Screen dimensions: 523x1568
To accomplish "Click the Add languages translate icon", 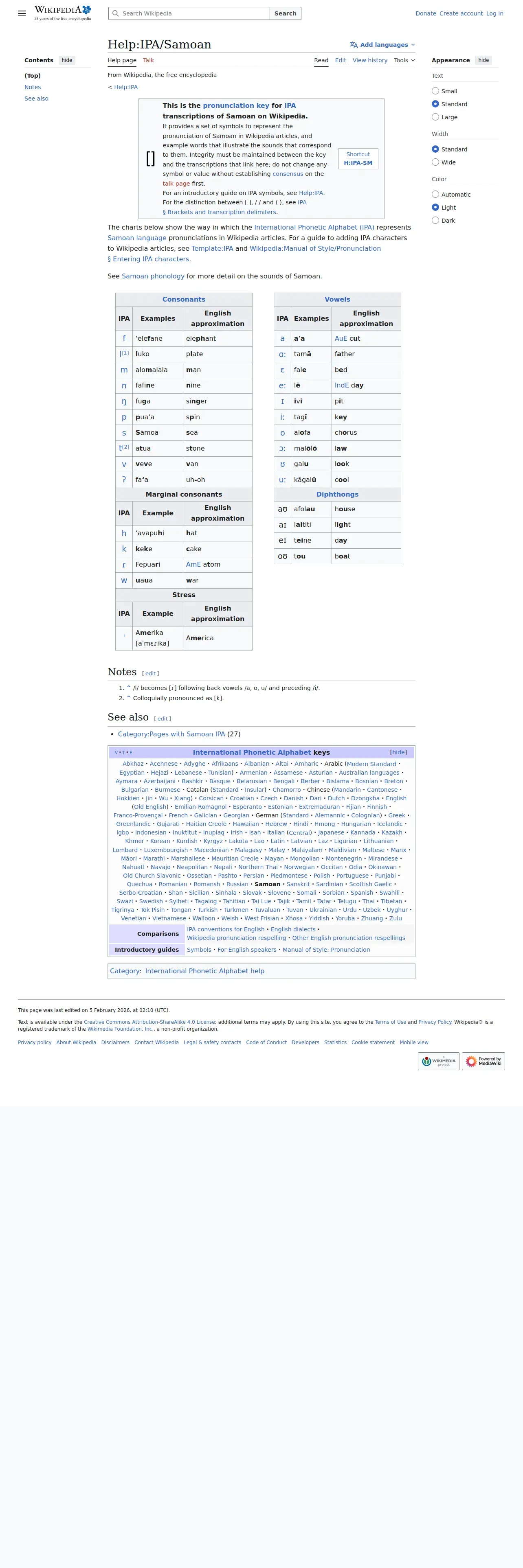I will coord(354,45).
